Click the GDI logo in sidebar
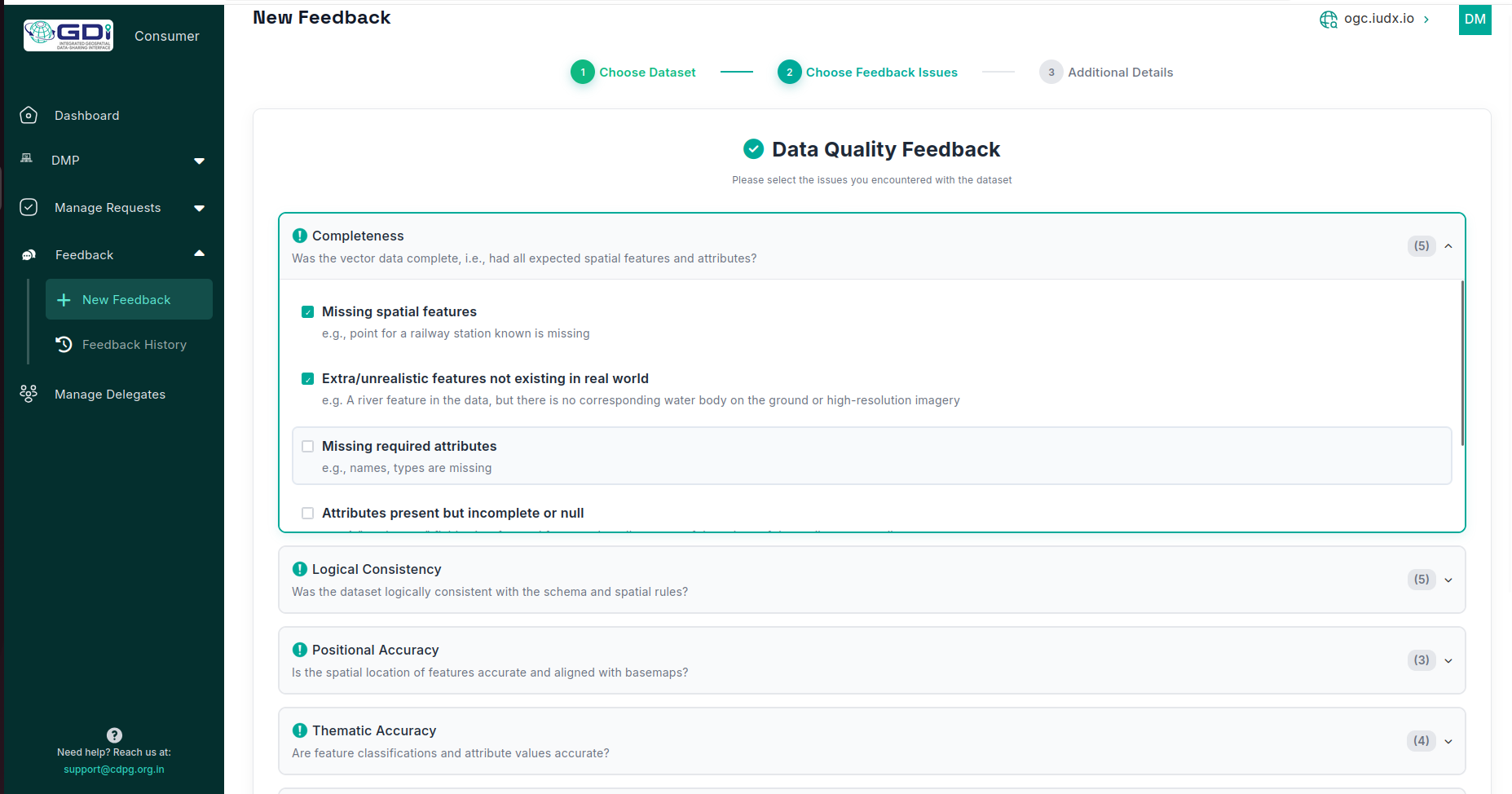Screen dimensions: 1512x794 click(68, 36)
